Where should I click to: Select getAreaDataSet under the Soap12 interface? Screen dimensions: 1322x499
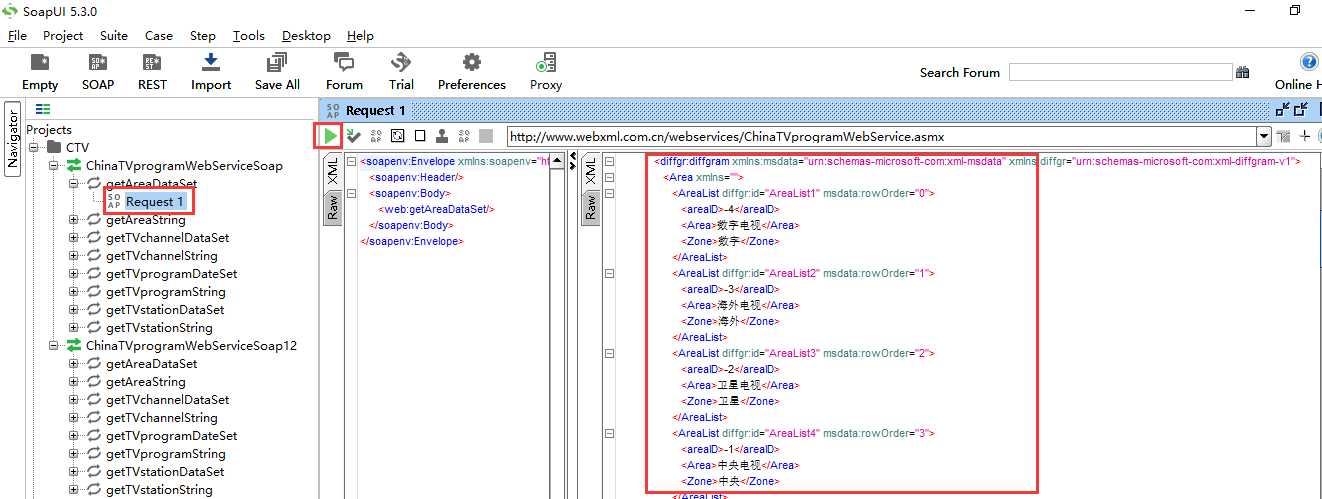[151, 364]
